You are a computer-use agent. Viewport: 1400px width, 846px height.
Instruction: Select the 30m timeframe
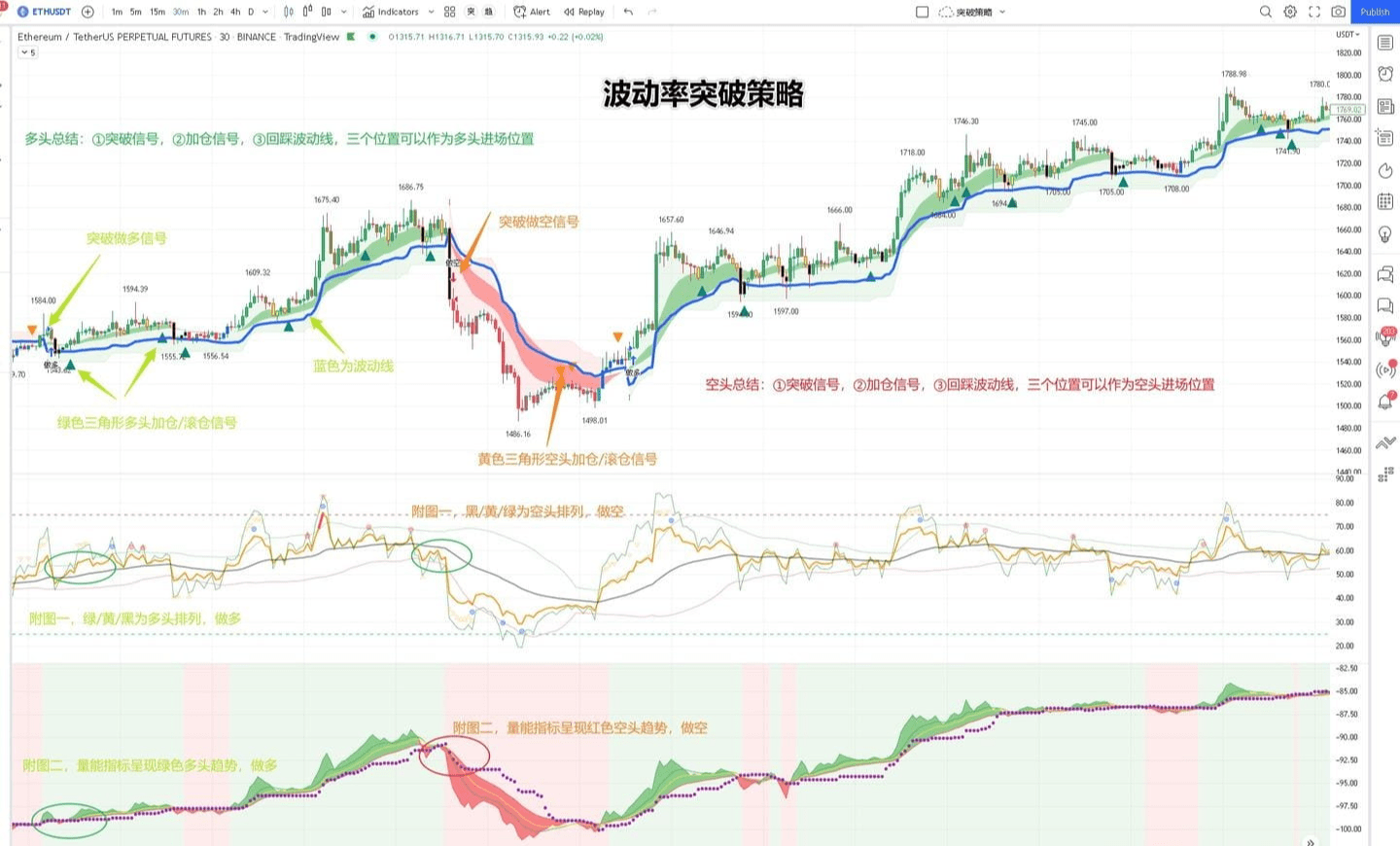pos(181,12)
